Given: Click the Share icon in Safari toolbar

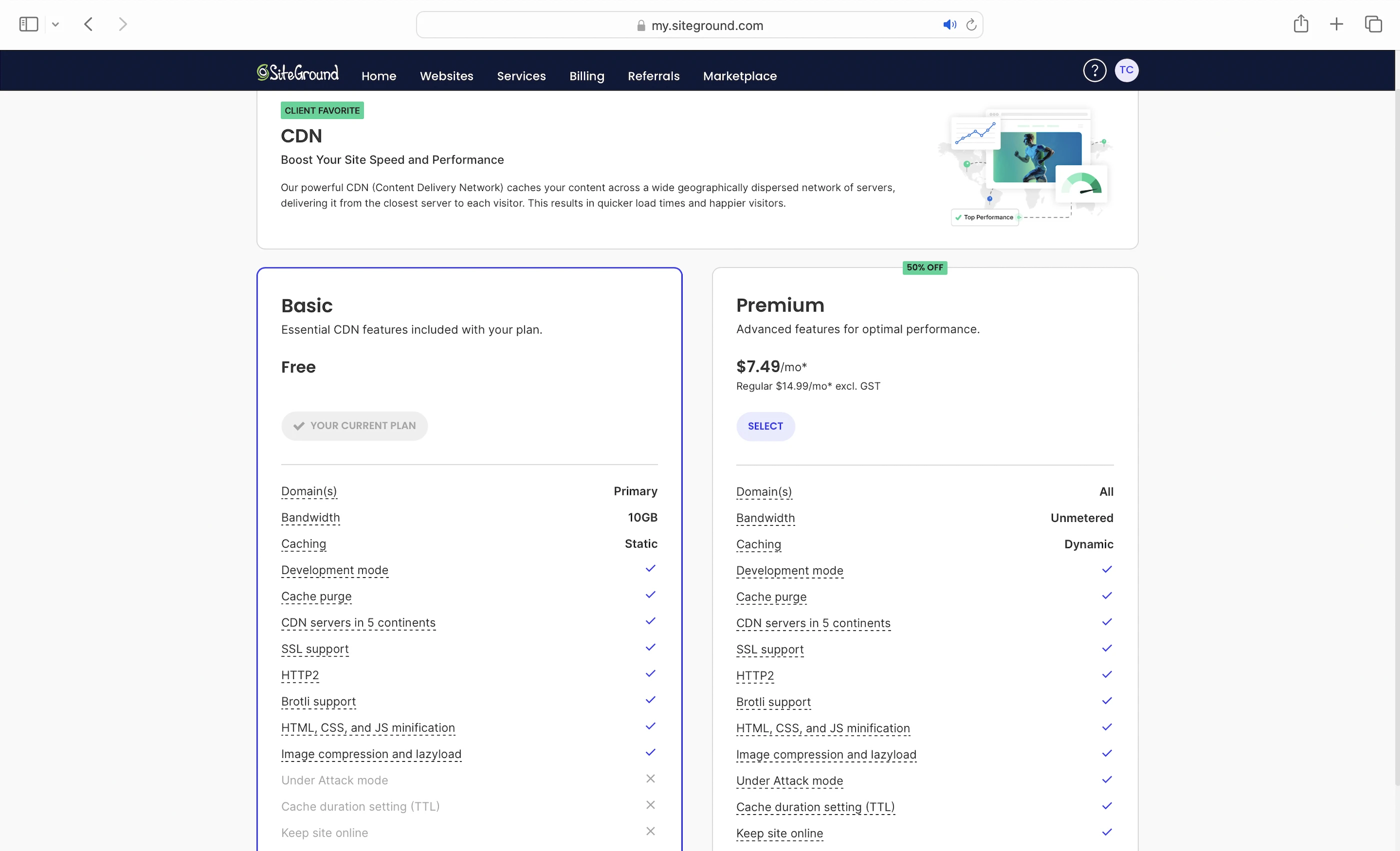Looking at the screenshot, I should (x=1300, y=24).
